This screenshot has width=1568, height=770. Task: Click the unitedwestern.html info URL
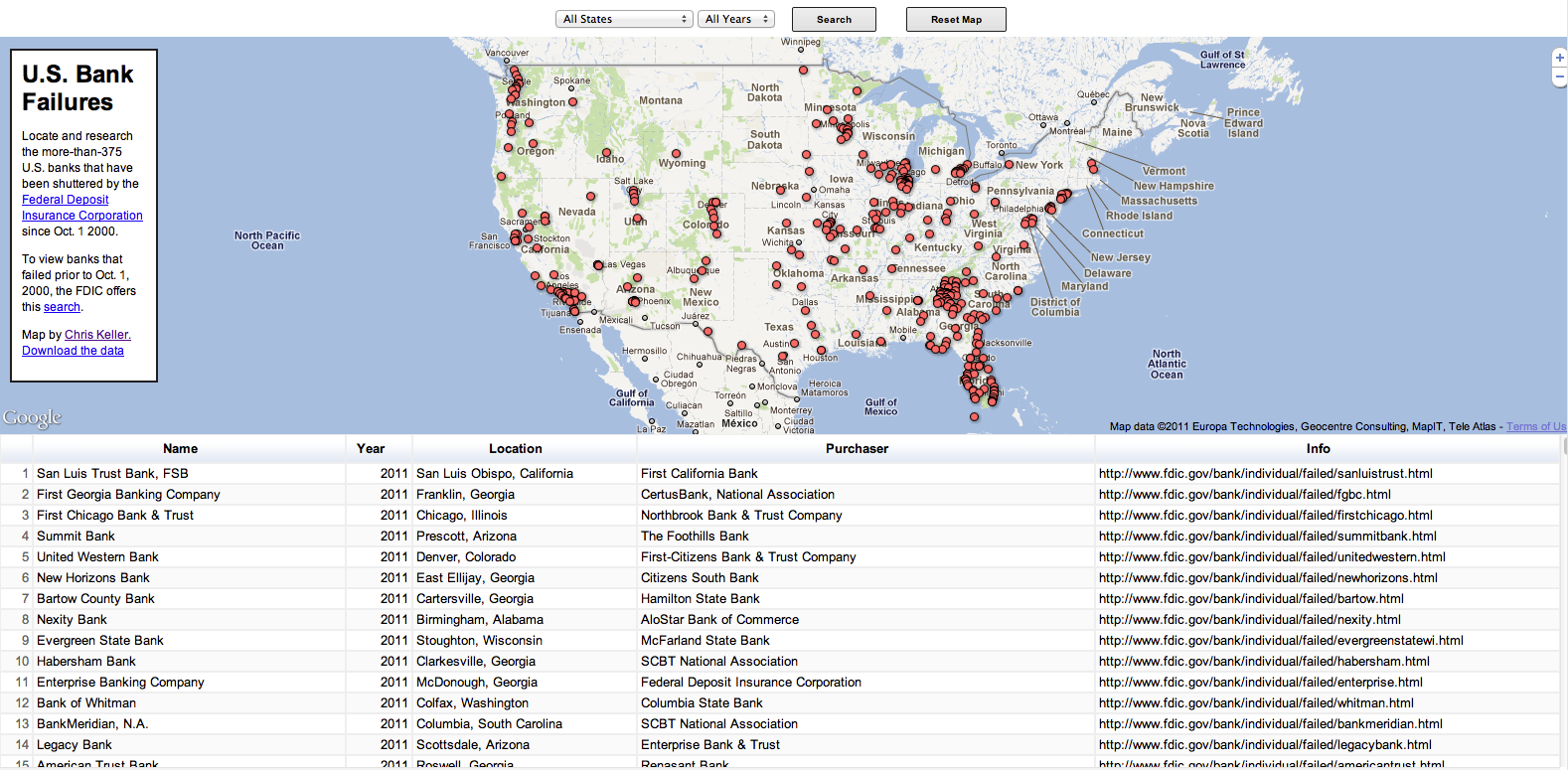pyautogui.click(x=1272, y=557)
